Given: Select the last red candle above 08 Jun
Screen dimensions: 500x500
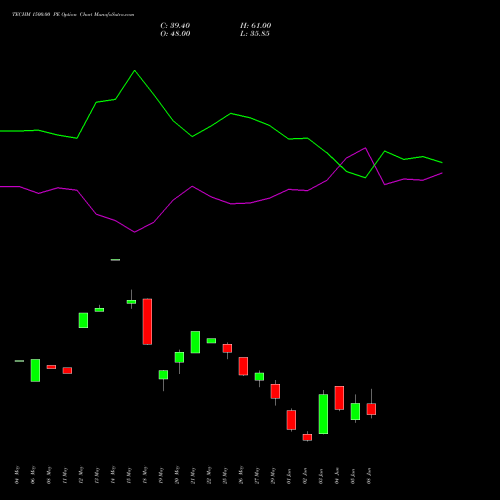Looking at the screenshot, I should click(371, 409).
